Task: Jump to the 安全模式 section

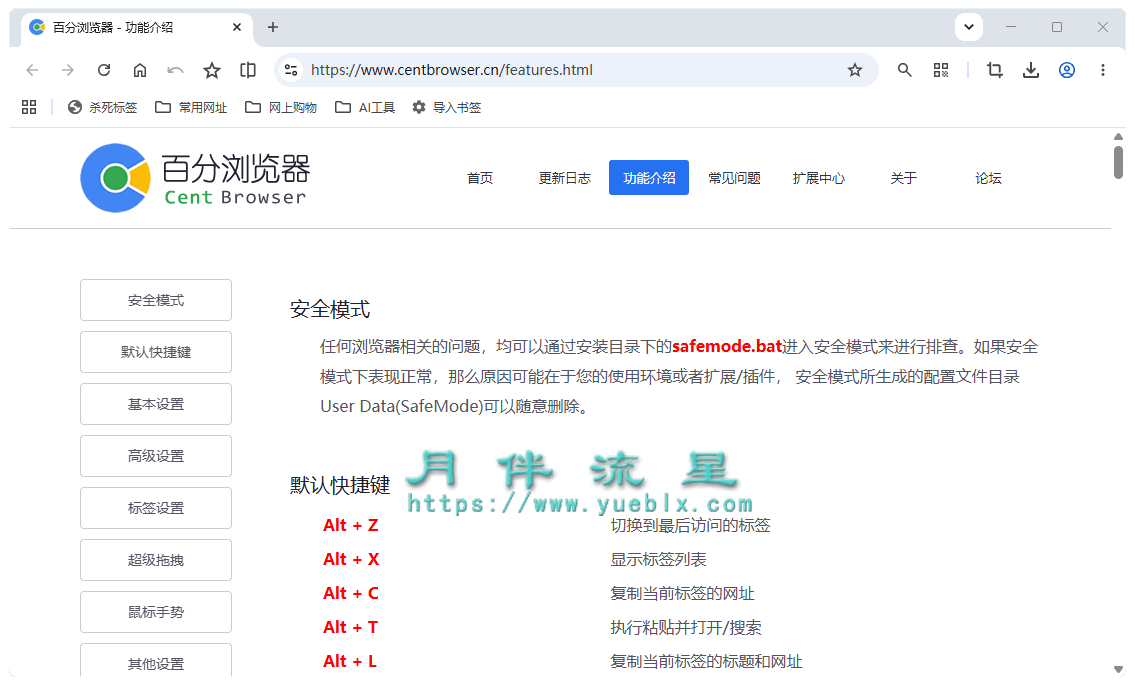Action: 156,300
